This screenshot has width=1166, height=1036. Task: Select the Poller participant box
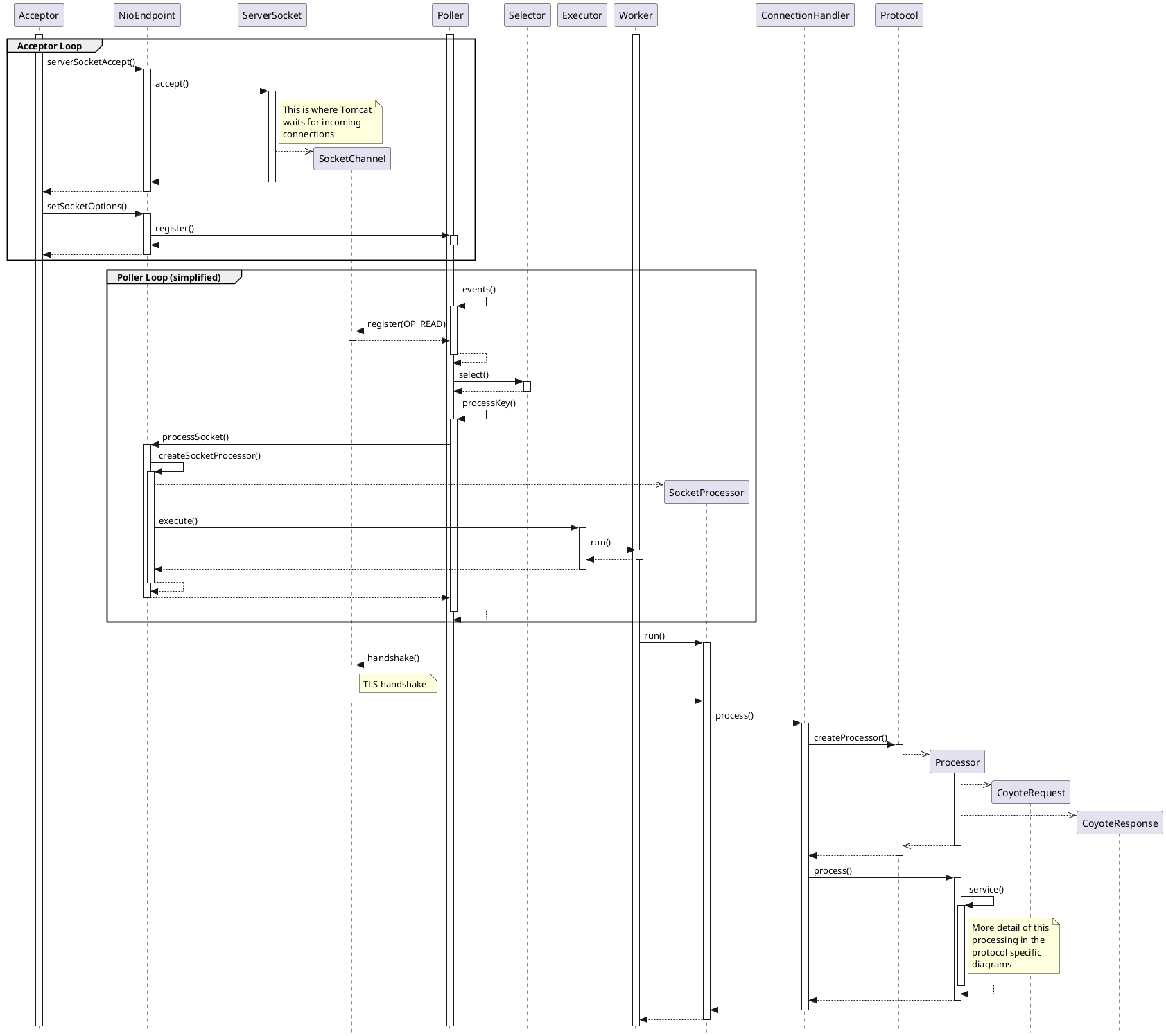[450, 15]
